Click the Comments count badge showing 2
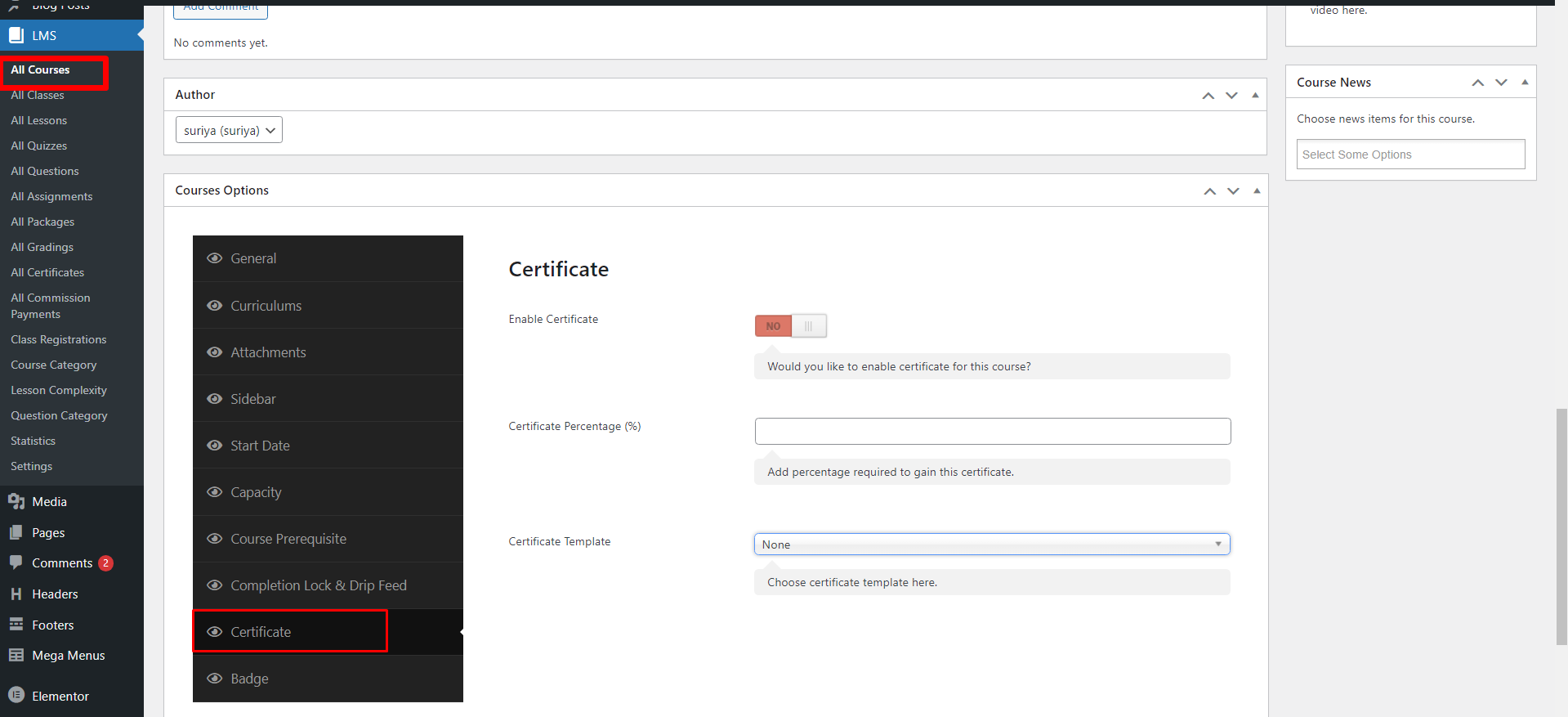Viewport: 1568px width, 717px height. (105, 563)
